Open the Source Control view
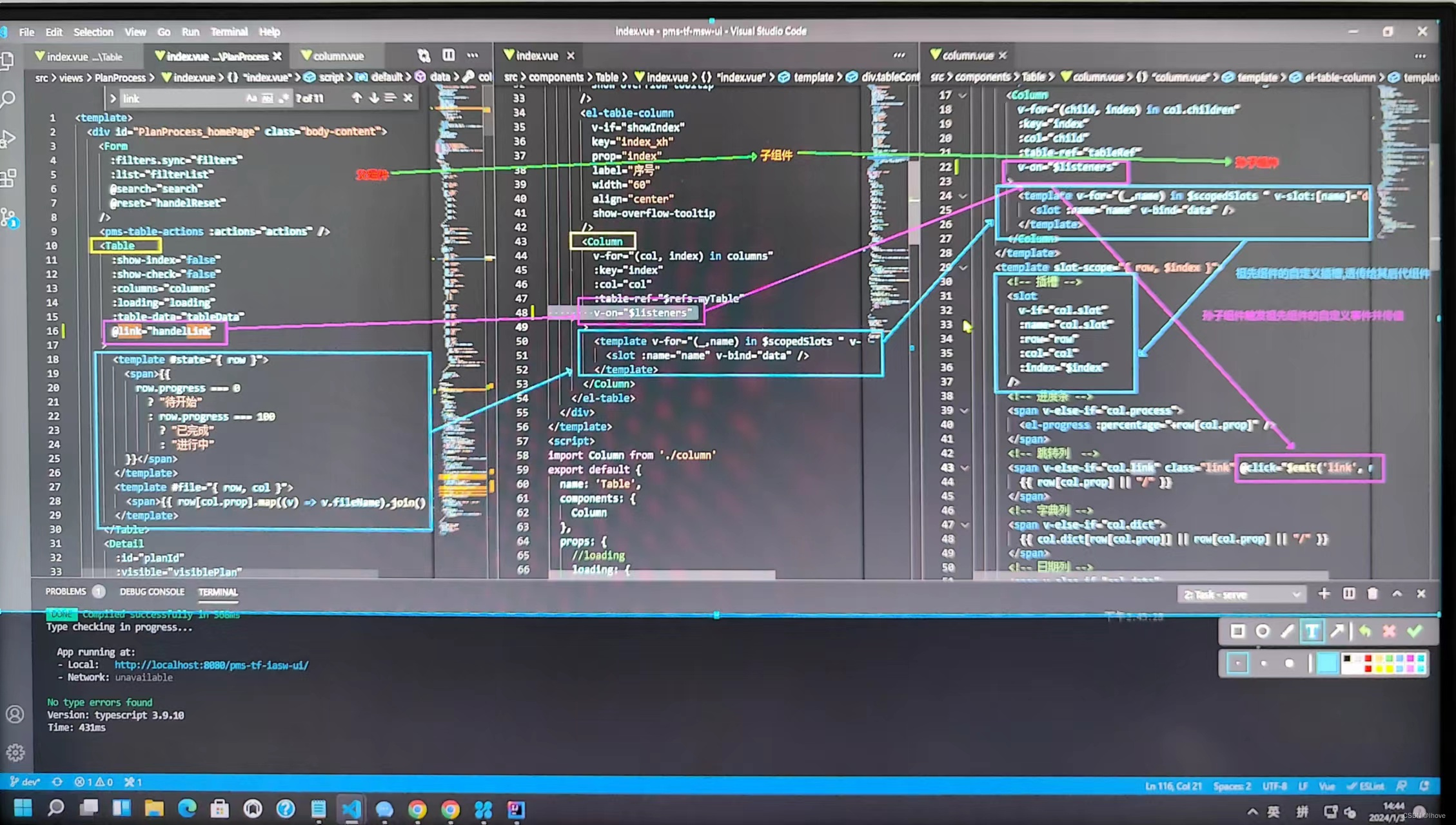 [x=9, y=218]
